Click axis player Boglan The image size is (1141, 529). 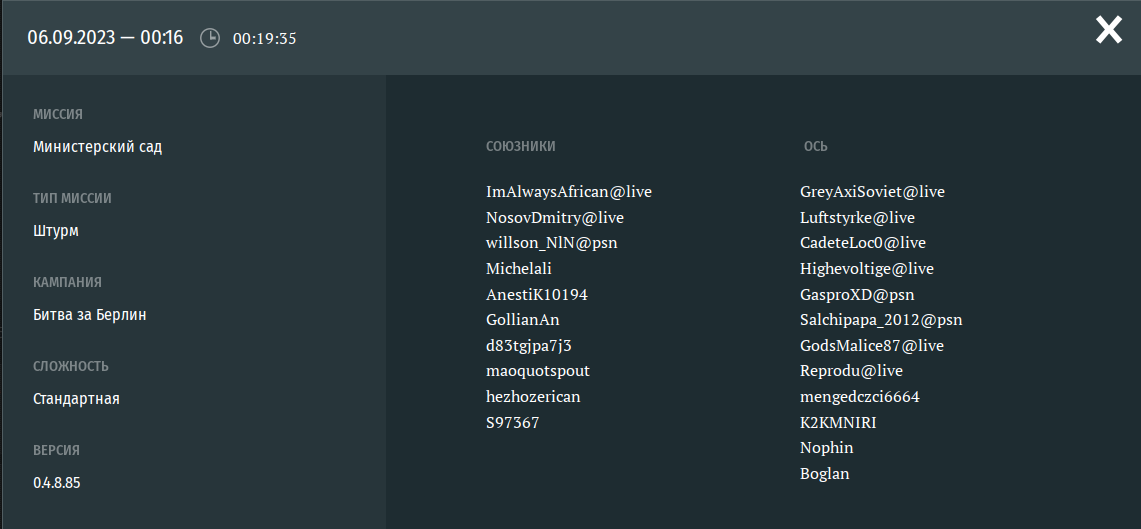(x=824, y=474)
